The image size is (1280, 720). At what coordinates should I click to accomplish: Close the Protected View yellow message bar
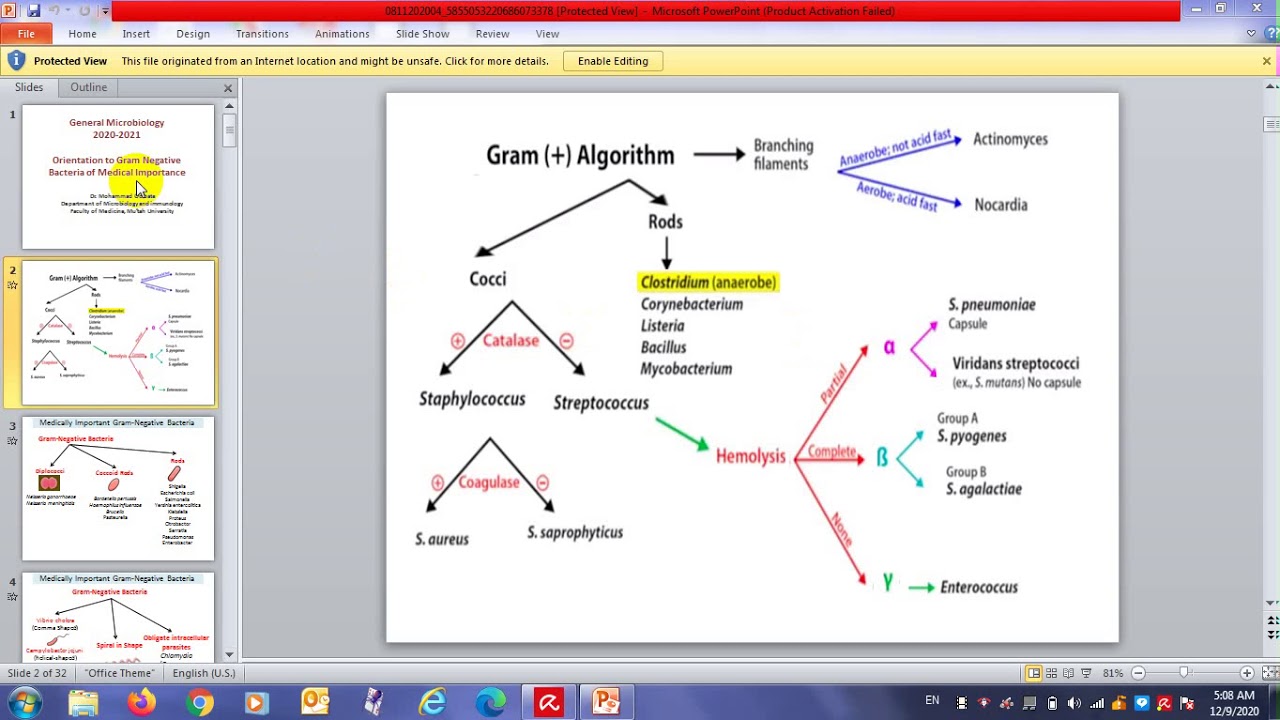pos(1266,61)
